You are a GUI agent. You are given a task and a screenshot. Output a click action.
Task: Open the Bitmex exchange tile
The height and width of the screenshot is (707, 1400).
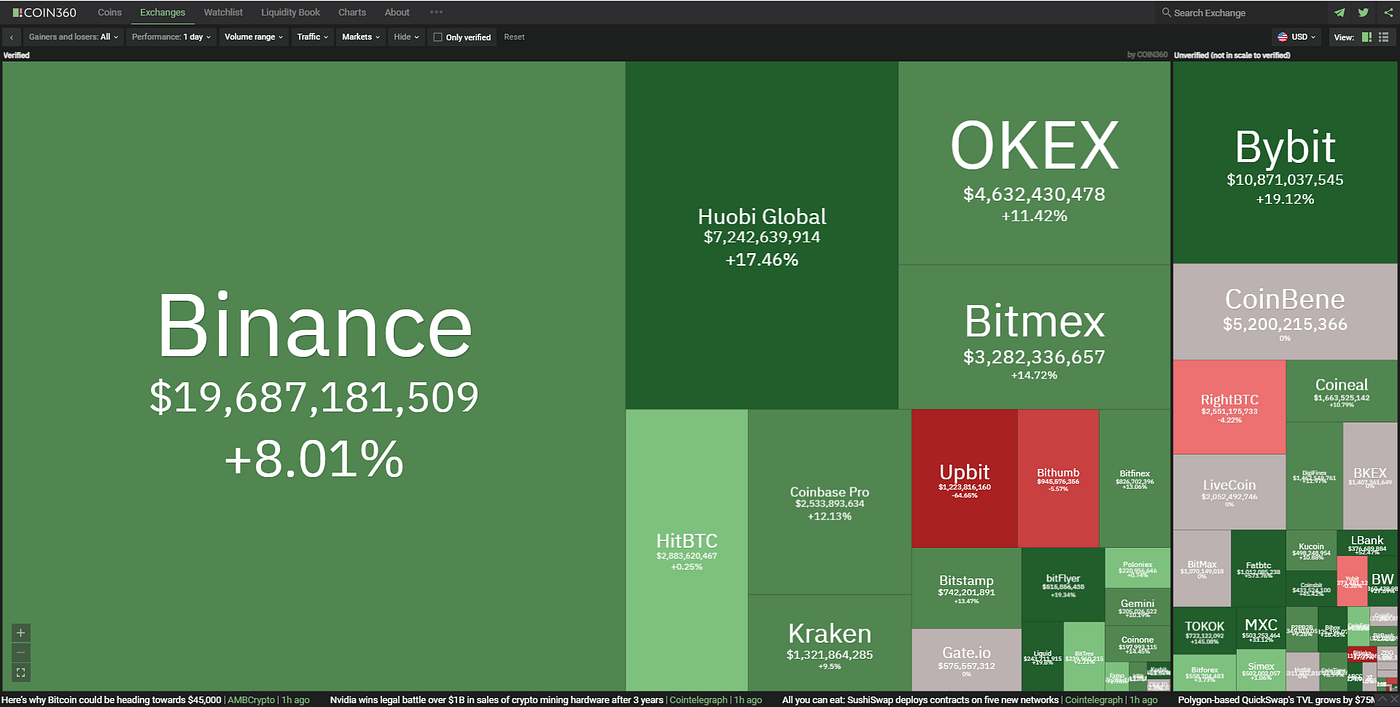click(x=1034, y=337)
